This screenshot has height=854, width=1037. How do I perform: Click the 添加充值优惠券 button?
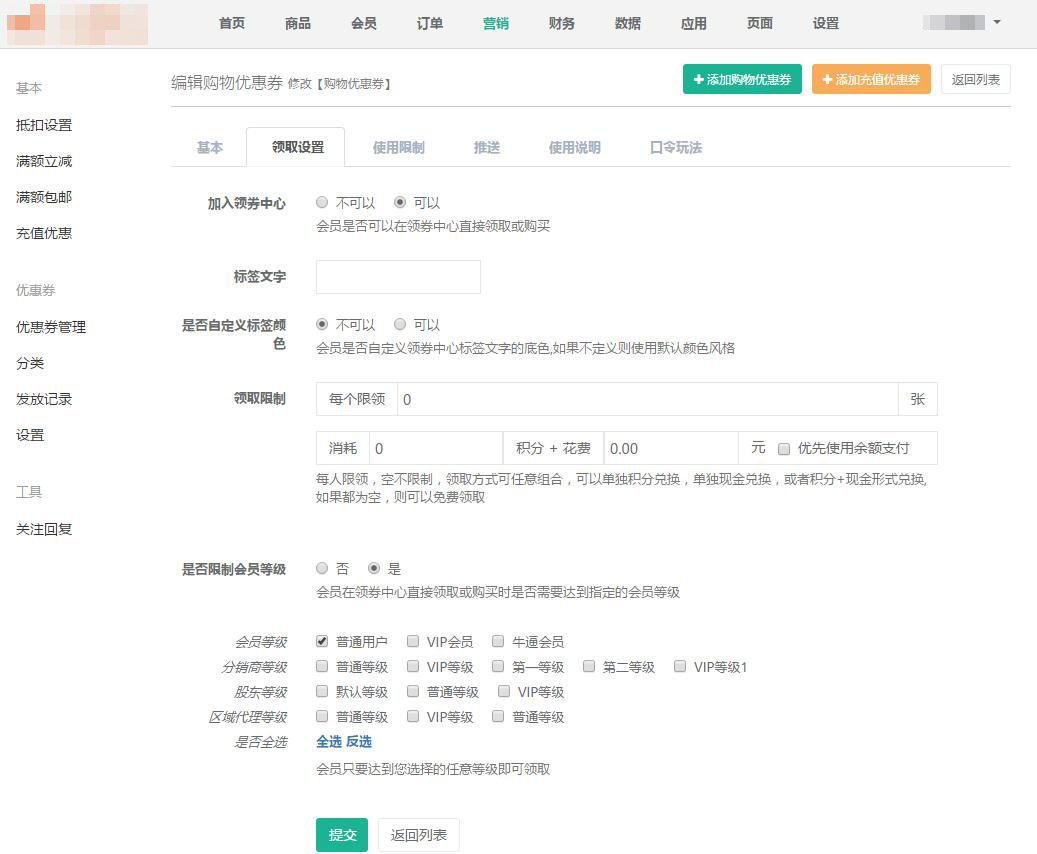[870, 79]
